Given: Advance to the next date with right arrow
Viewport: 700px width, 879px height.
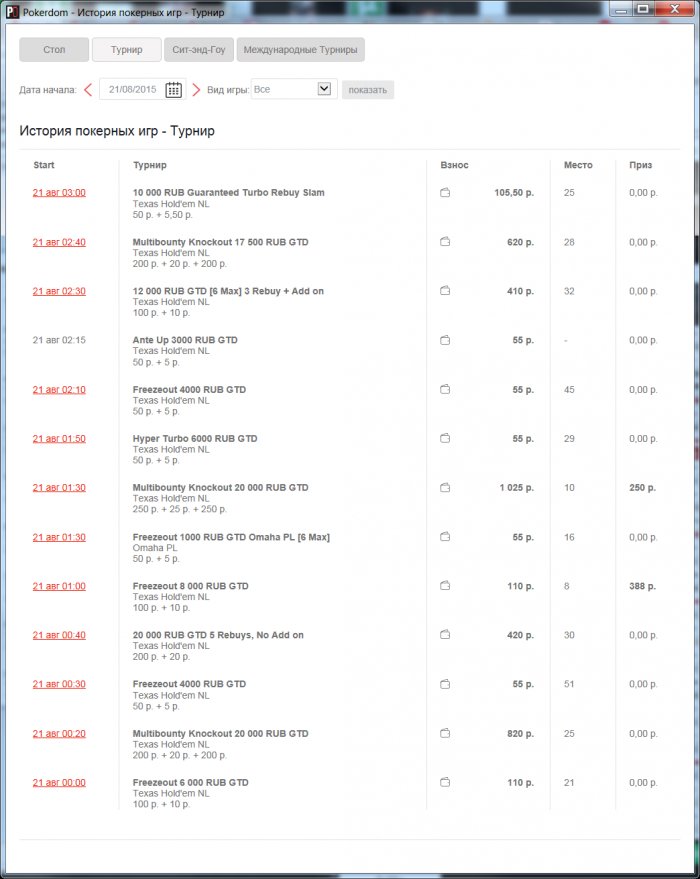Looking at the screenshot, I should click(196, 89).
